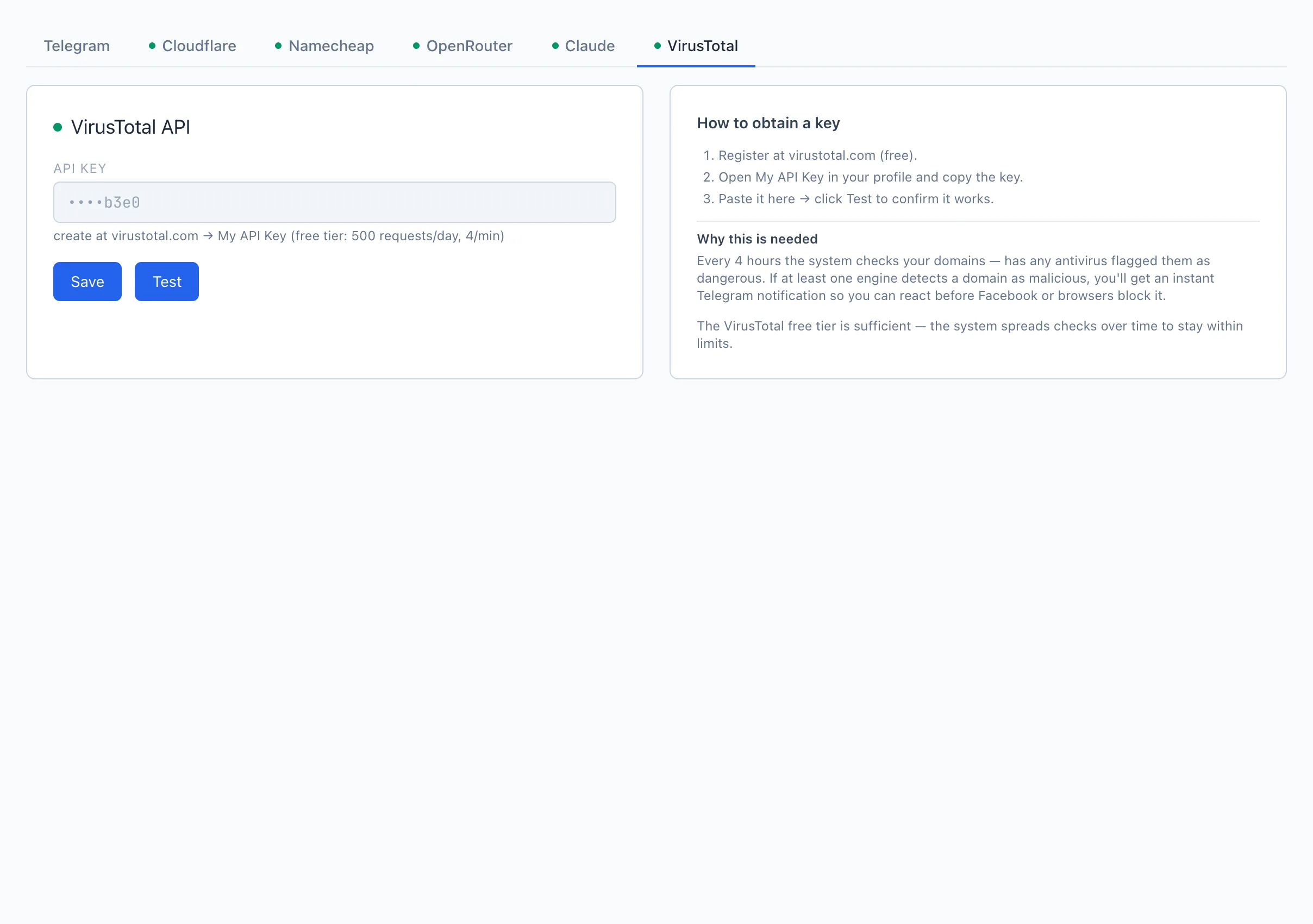Click 'Paste it here → click Test' step
This screenshot has width=1313, height=924.
coord(856,199)
